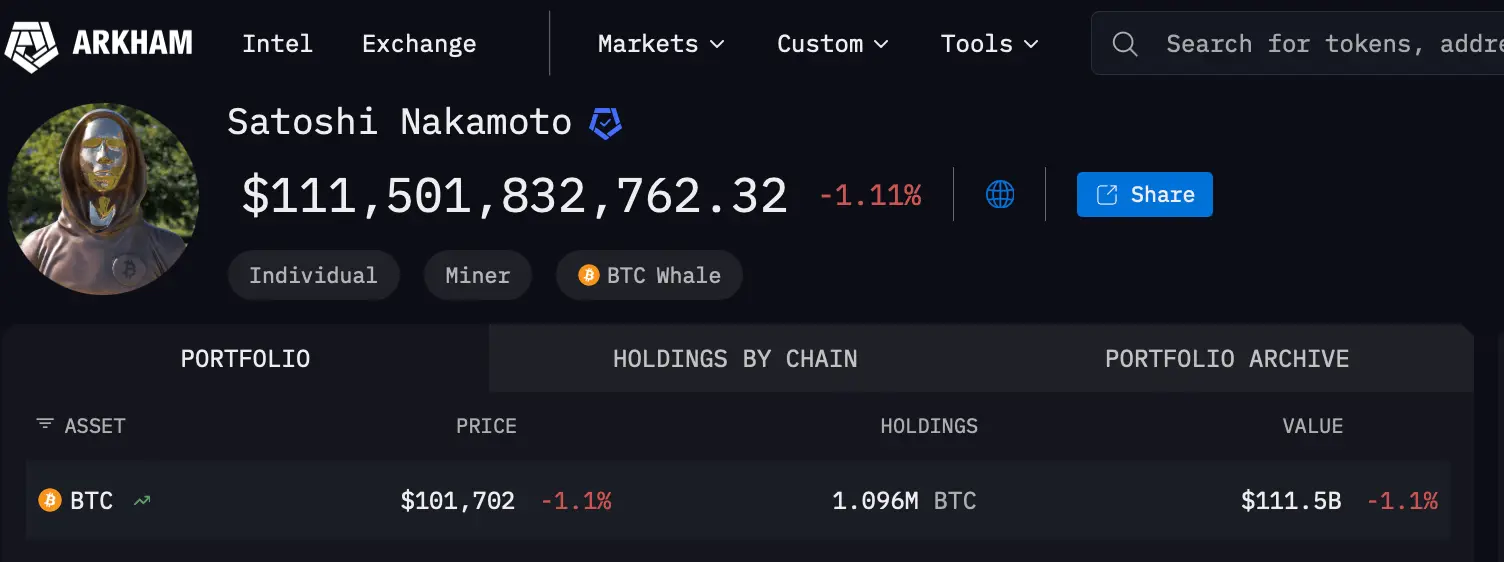The image size is (1504, 562).
Task: Click the search magnifier icon
Action: coord(1125,44)
